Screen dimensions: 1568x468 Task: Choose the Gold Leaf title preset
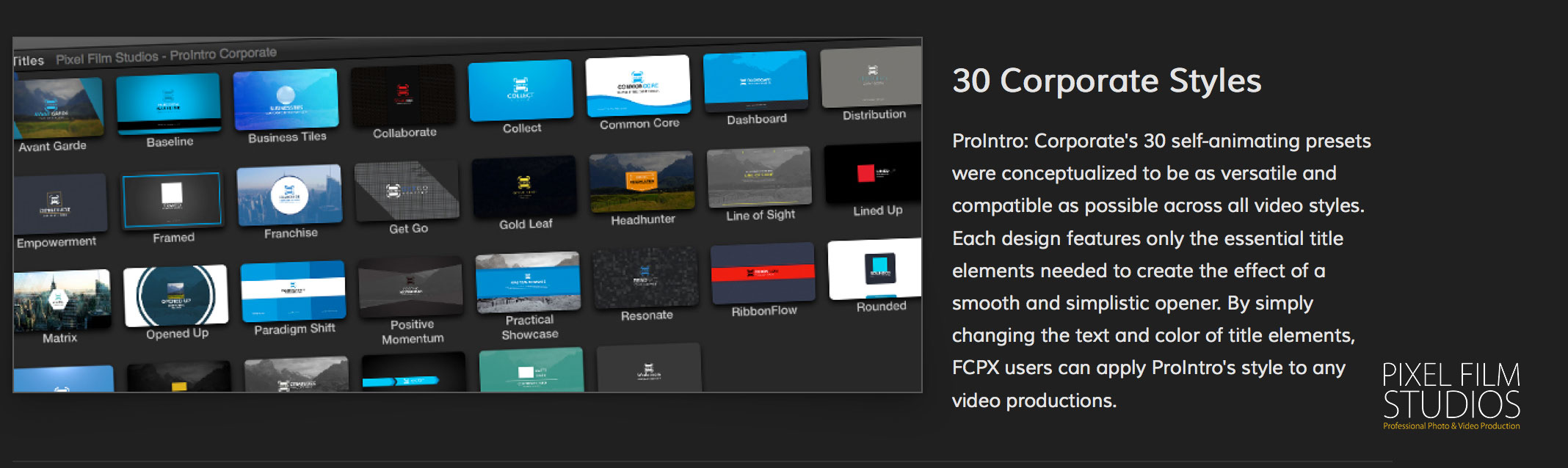tap(524, 186)
